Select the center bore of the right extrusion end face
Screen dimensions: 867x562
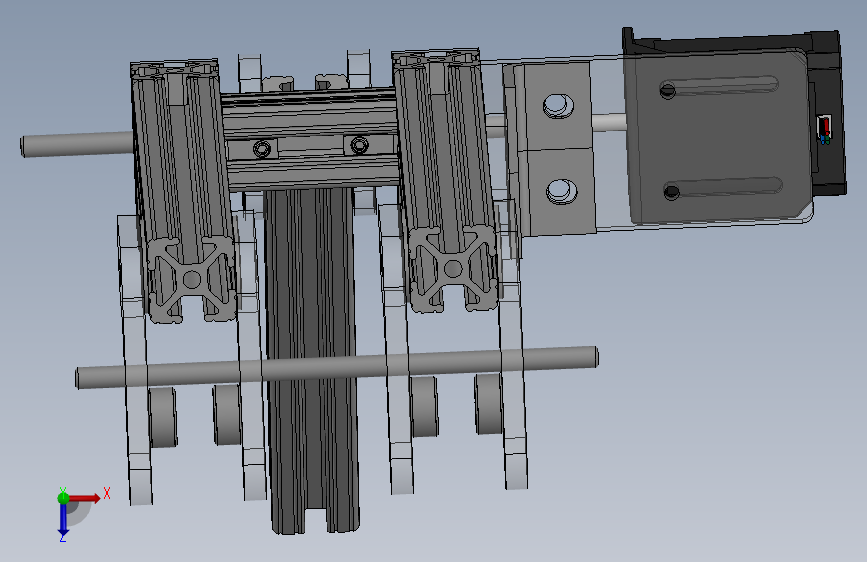[x=453, y=269]
